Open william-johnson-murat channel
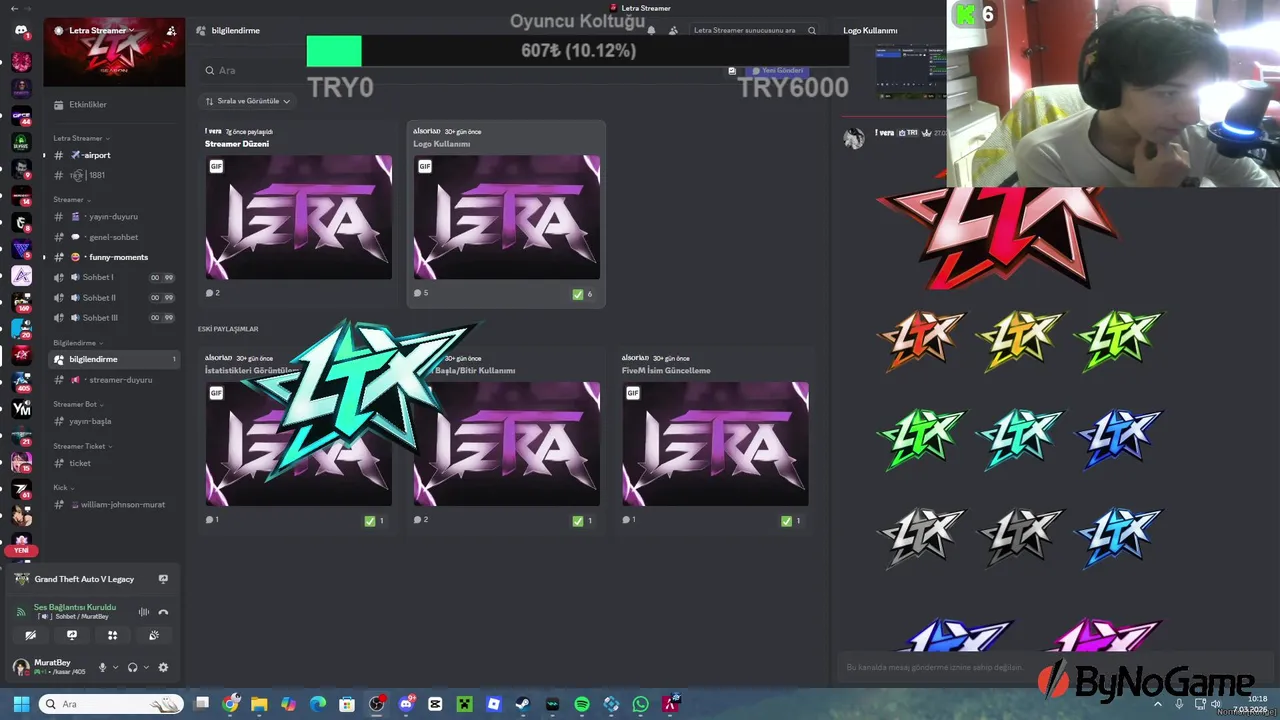The height and width of the screenshot is (720, 1280). 114,505
